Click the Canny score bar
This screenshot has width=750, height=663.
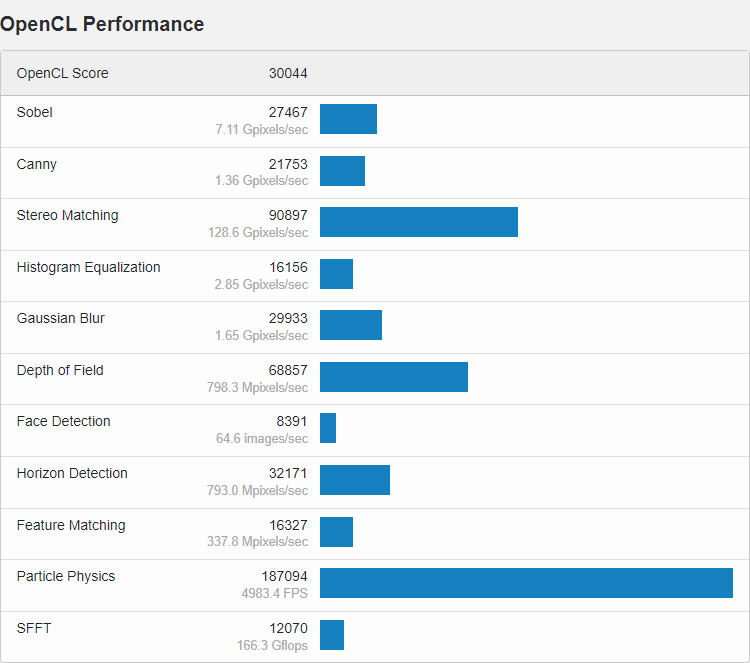click(x=342, y=171)
